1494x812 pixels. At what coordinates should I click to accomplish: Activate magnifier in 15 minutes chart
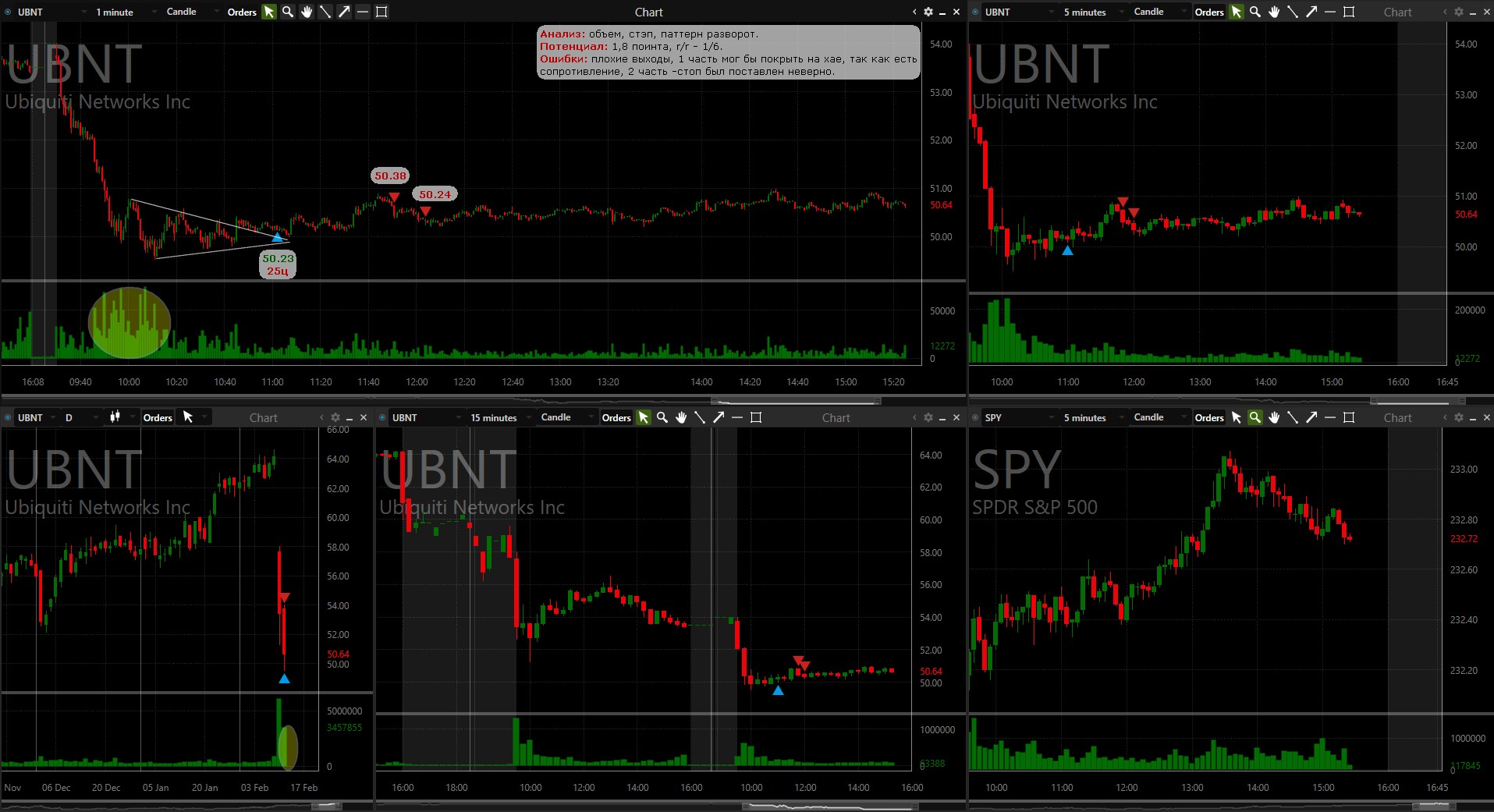662,417
